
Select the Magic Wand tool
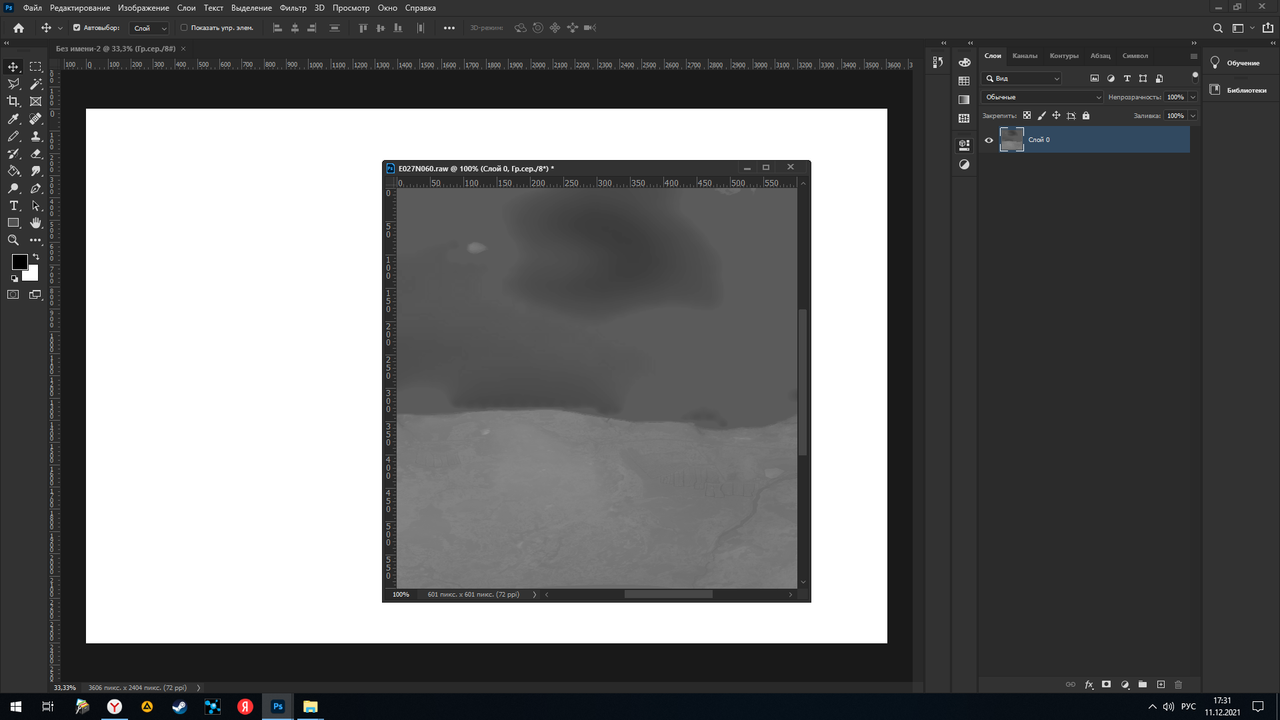36,84
